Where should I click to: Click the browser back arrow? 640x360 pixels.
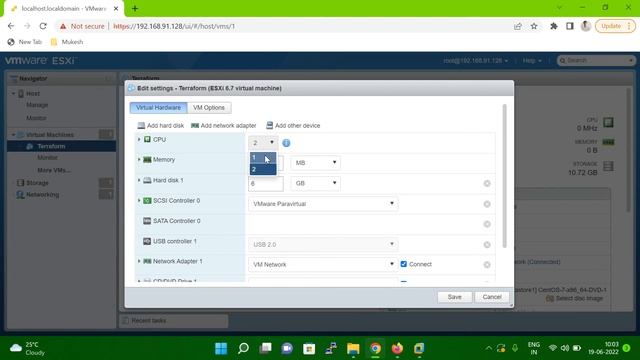coord(11,26)
